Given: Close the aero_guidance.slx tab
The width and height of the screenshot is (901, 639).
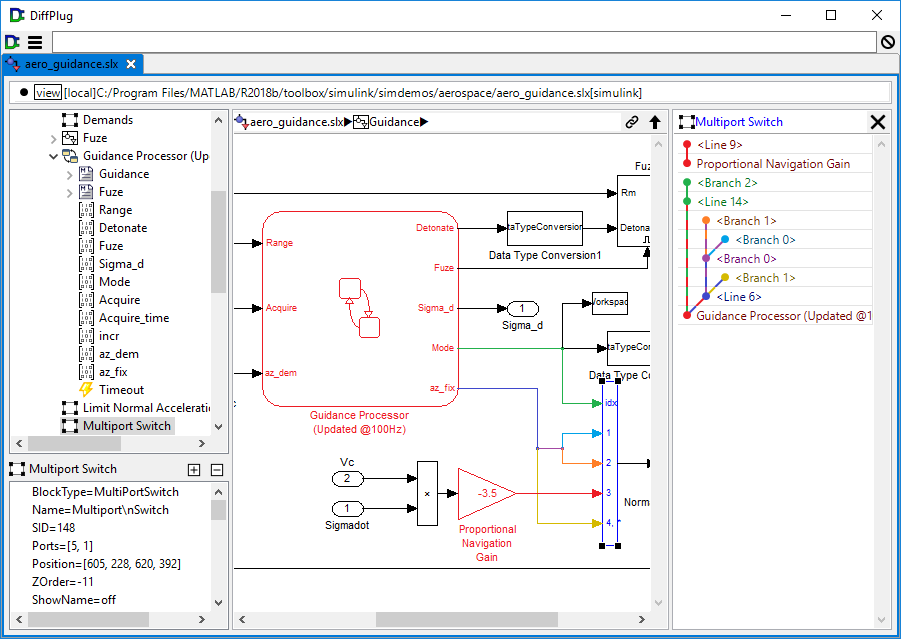Looking at the screenshot, I should 131,64.
